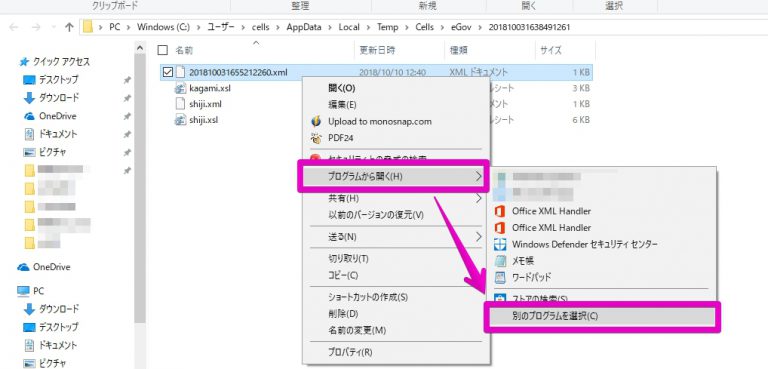Click the chevron after PC in address bar
This screenshot has width=768, height=369.
tap(128, 27)
